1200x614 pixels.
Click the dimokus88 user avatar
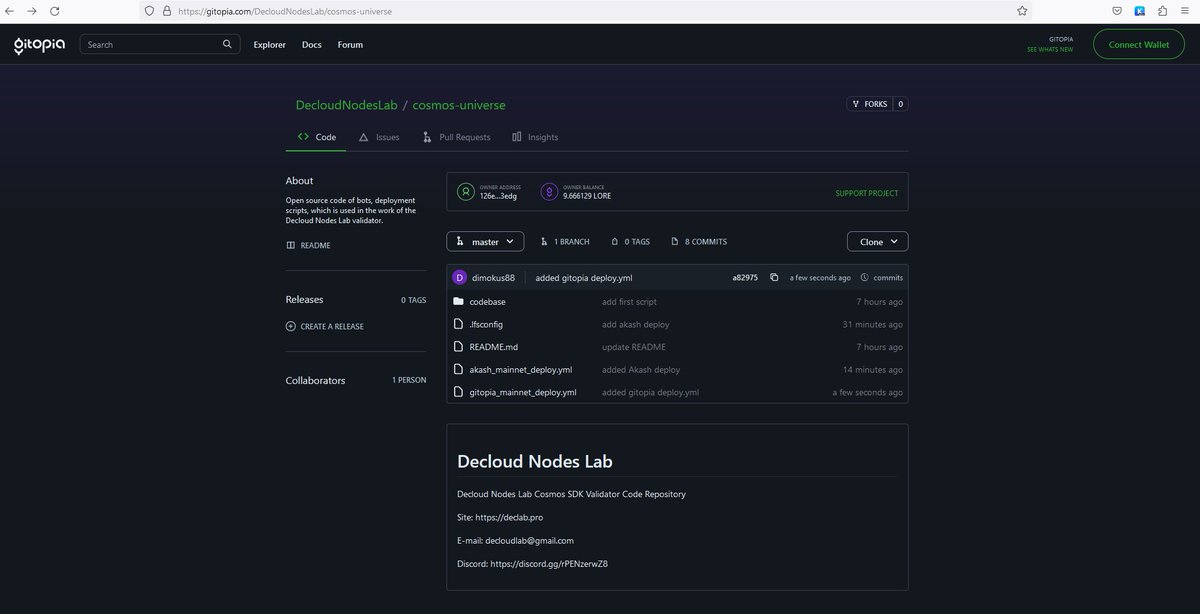460,277
